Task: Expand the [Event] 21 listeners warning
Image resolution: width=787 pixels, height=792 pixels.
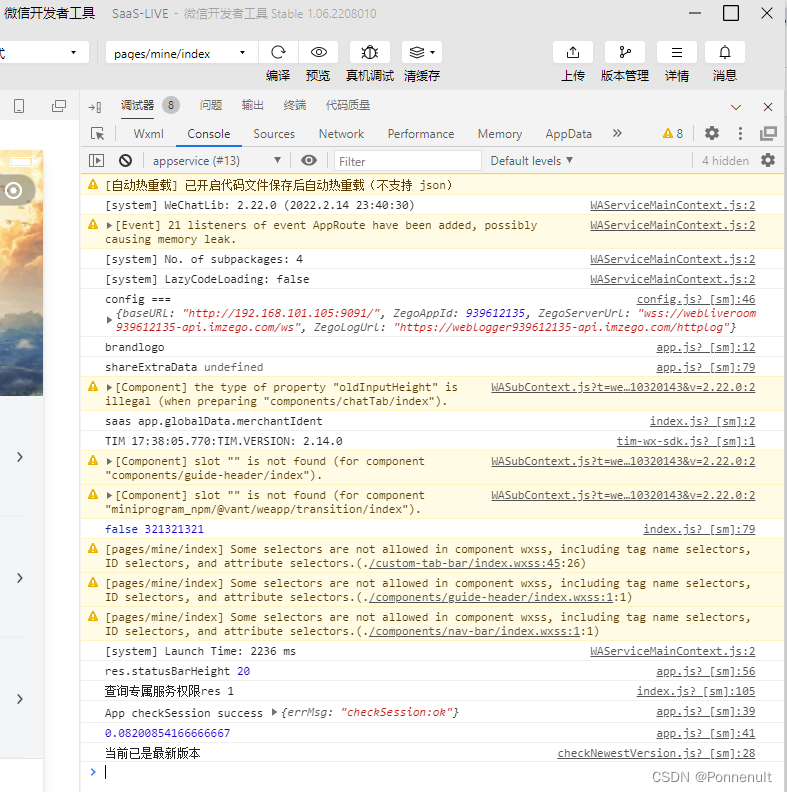Action: [x=109, y=226]
